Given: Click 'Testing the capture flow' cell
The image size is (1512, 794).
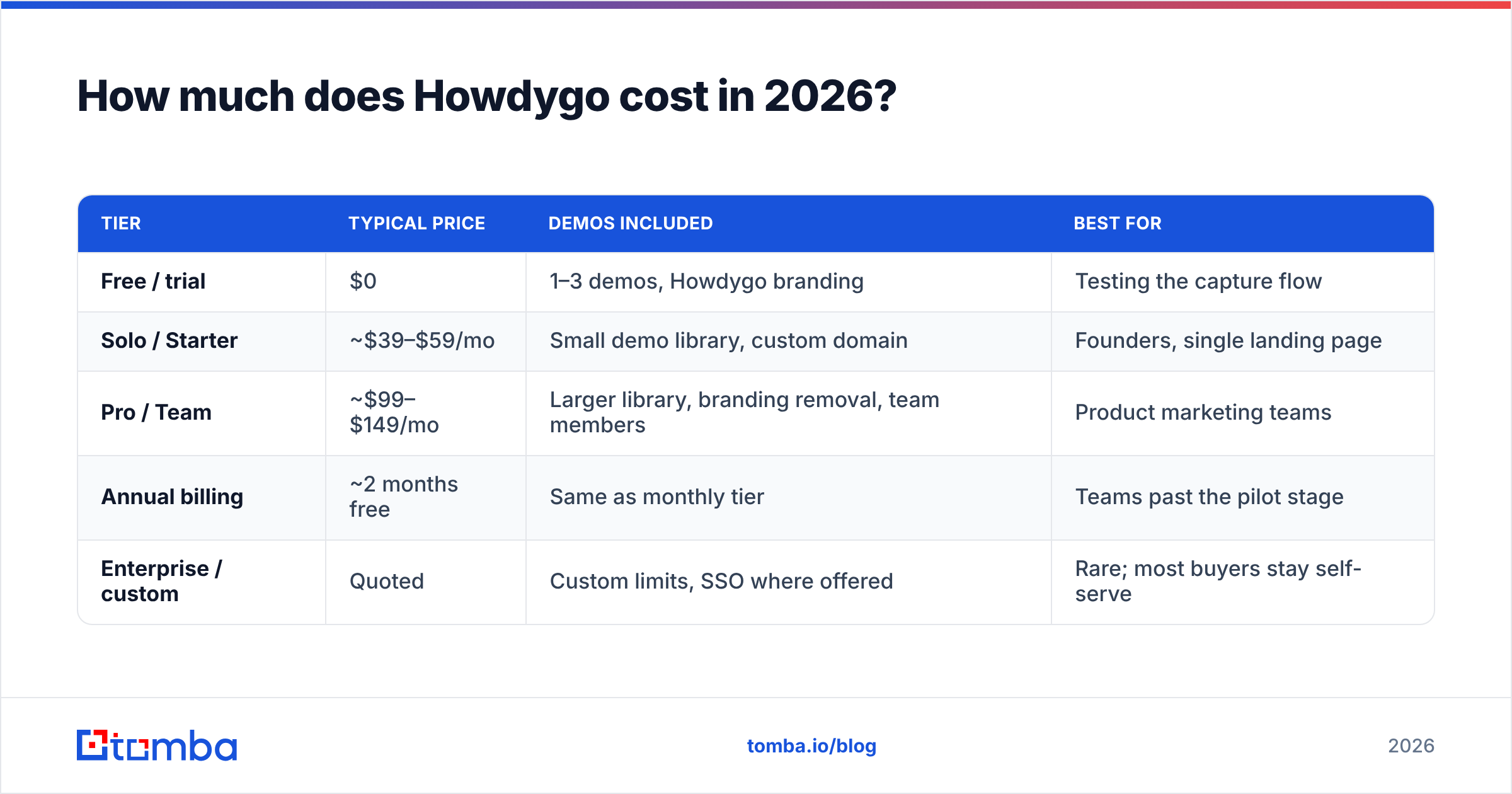Looking at the screenshot, I should tap(1243, 282).
